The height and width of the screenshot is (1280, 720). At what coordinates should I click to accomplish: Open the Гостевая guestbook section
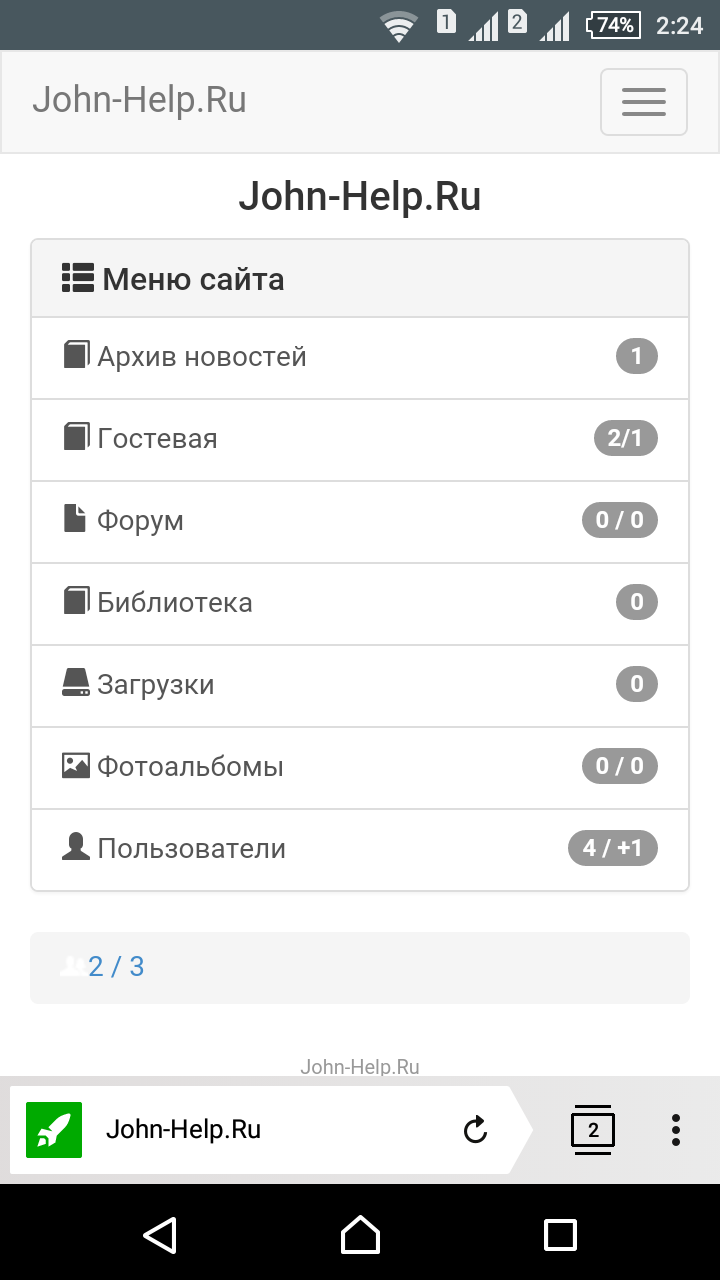(157, 439)
